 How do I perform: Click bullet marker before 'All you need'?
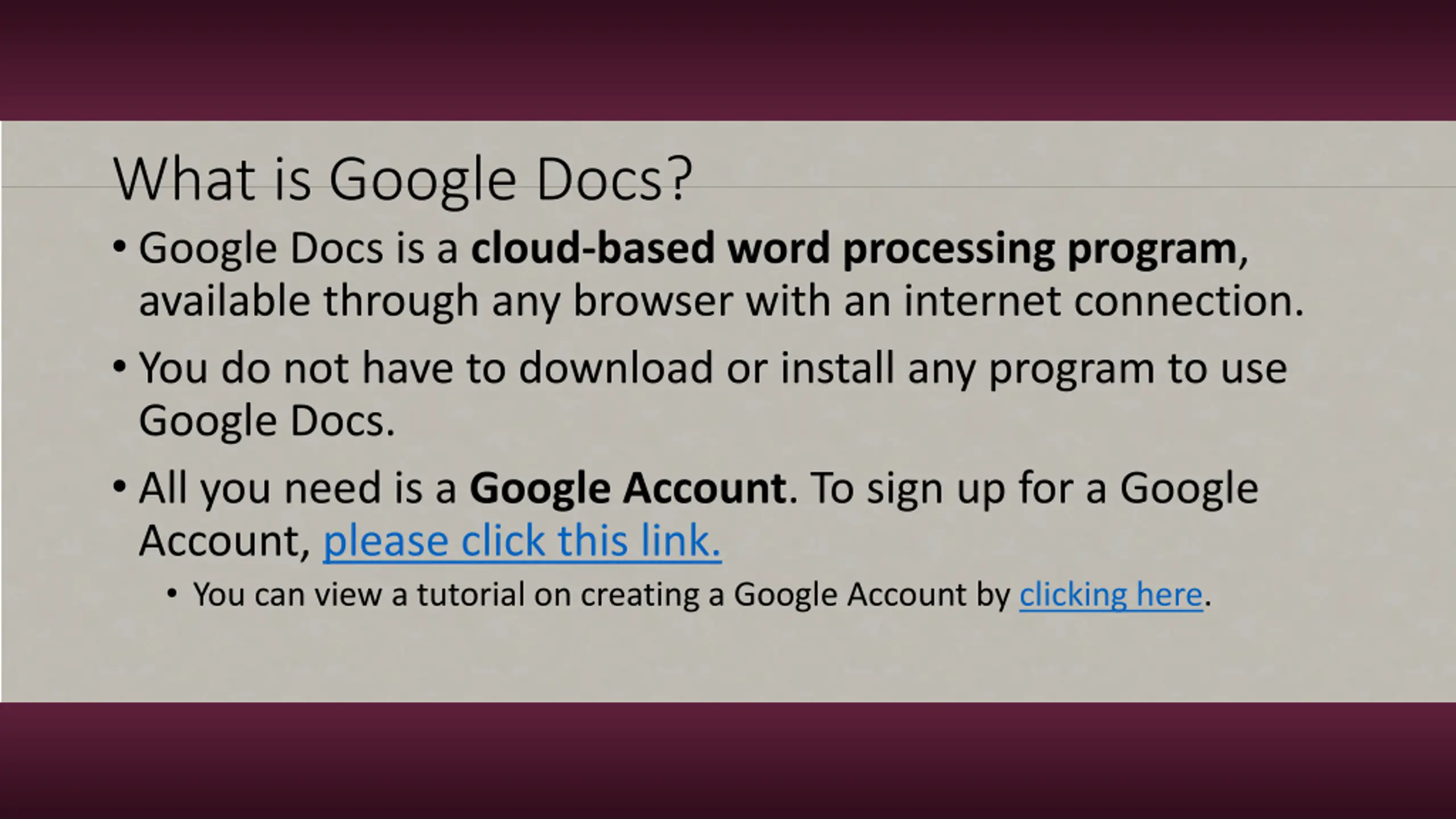[x=119, y=487]
